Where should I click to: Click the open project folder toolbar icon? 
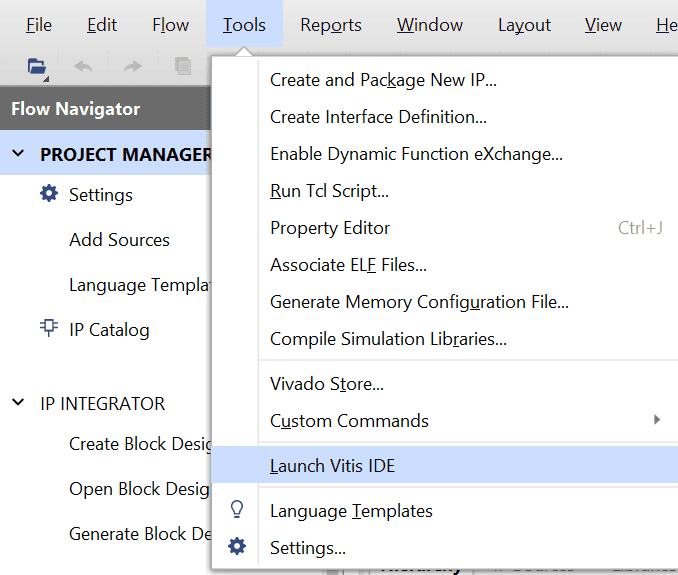click(x=36, y=67)
